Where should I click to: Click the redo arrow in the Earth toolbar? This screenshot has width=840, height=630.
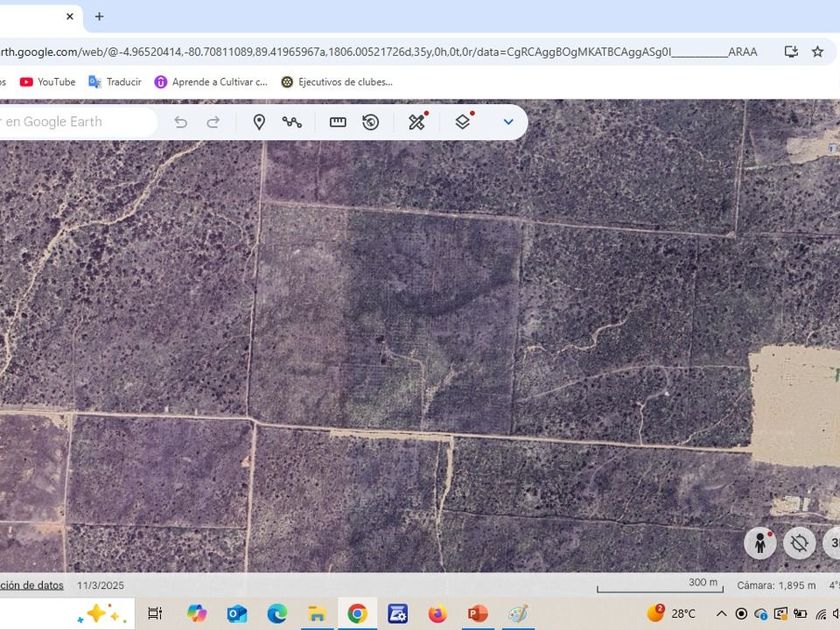point(213,122)
